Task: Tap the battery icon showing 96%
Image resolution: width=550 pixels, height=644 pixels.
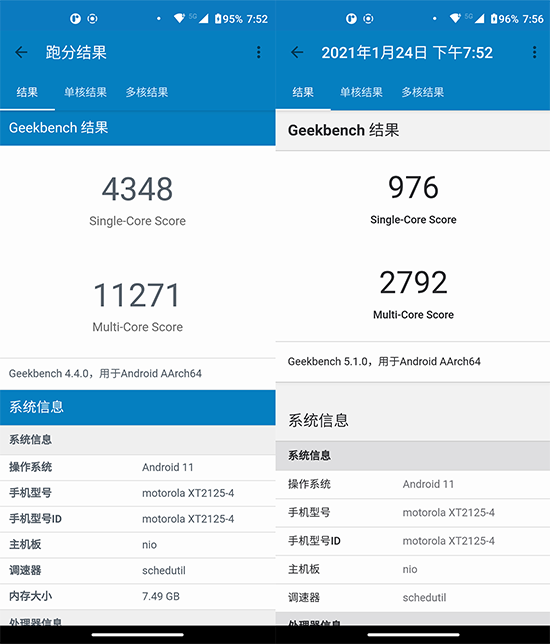Action: [x=494, y=18]
